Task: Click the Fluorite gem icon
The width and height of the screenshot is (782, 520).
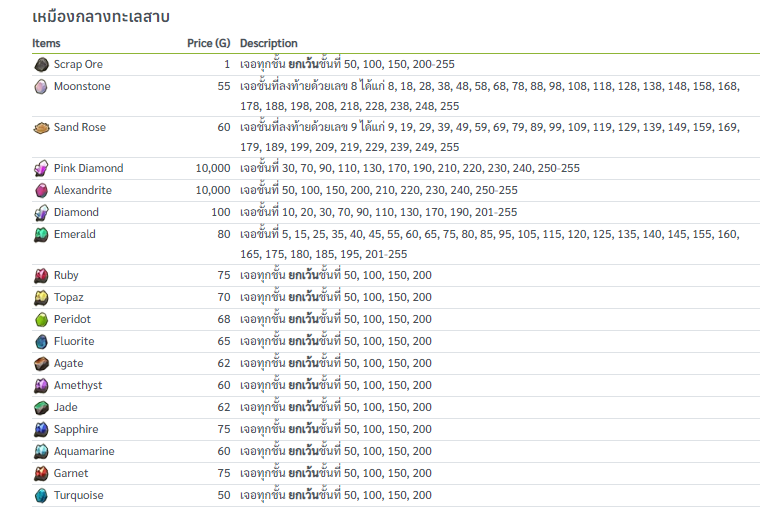Action: coord(41,341)
